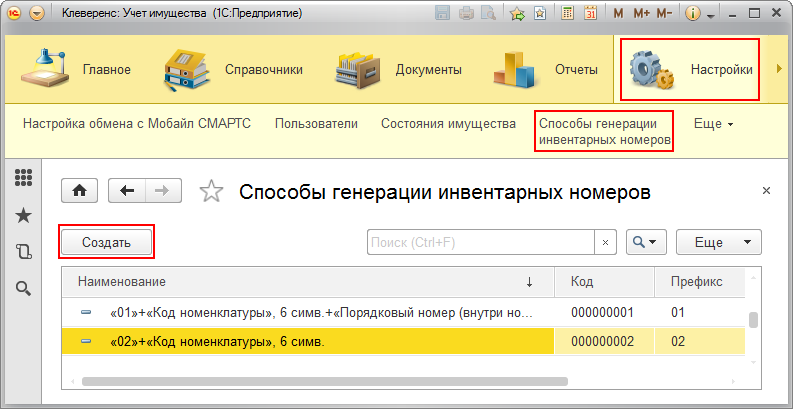Open the Calculator icon
Screen dimensions: 793x409
[567, 14]
